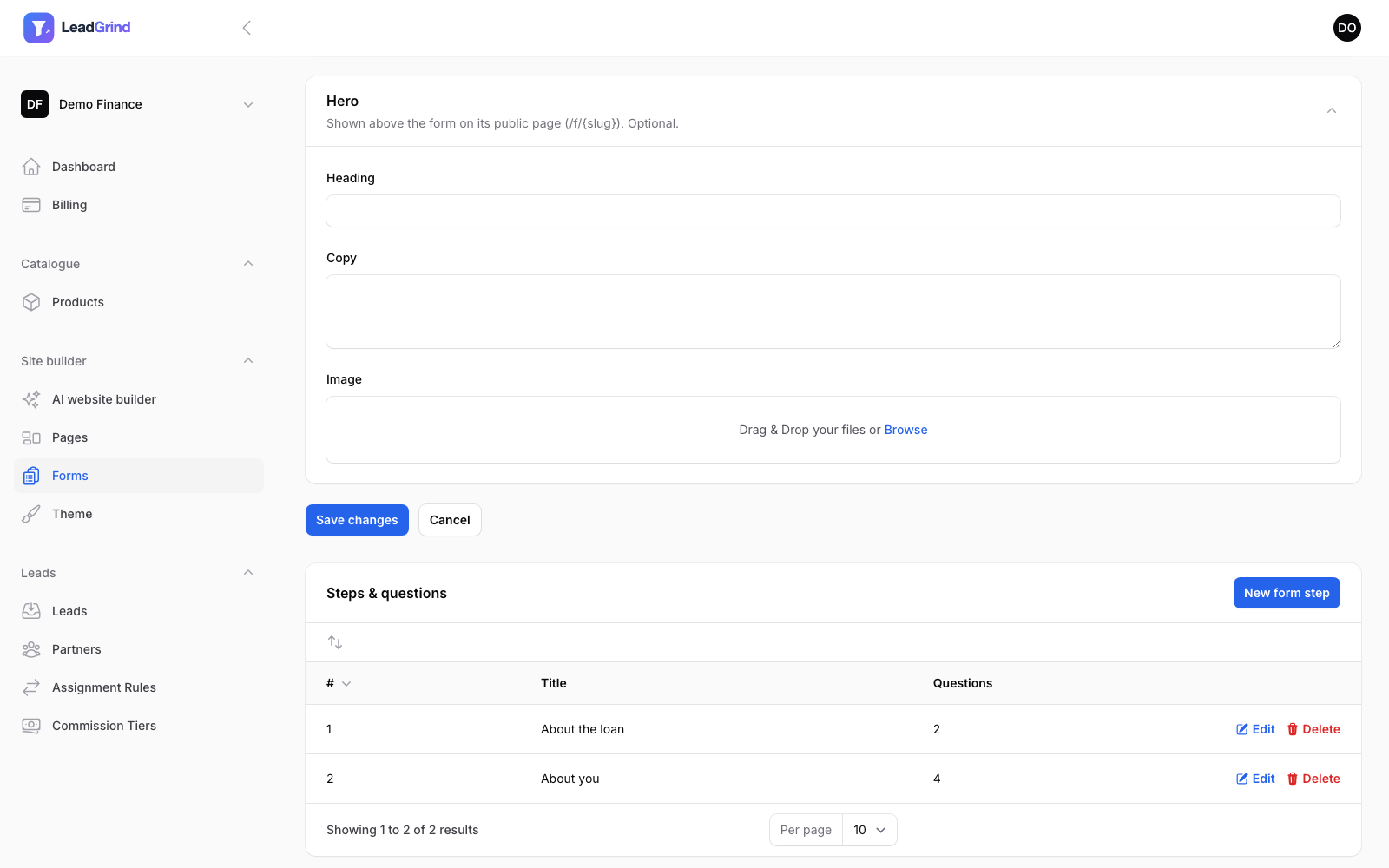
Task: Click the trash icon in About you row
Action: 1293,779
